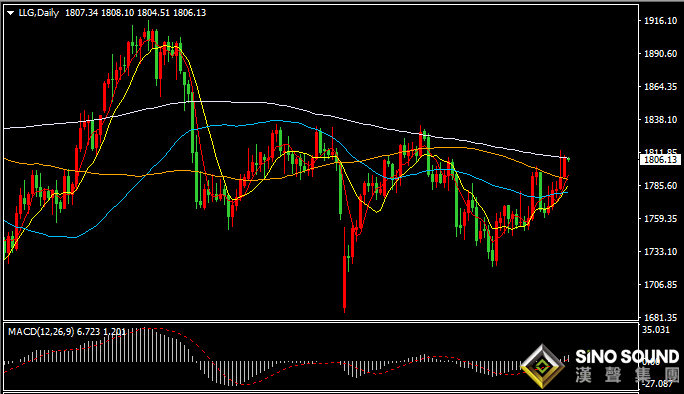This screenshot has width=684, height=394.
Task: Click the 1916.10 price axis label
Action: tap(660, 21)
